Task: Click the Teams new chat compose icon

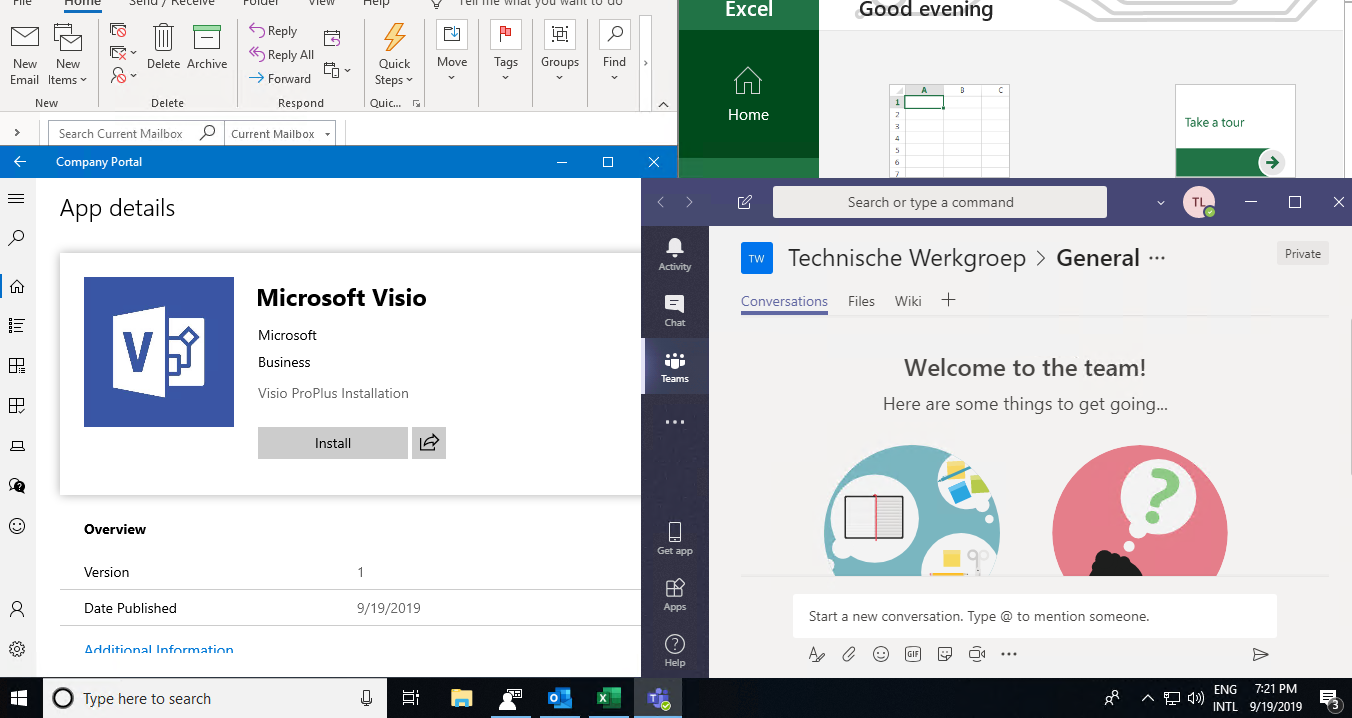Action: [x=744, y=202]
